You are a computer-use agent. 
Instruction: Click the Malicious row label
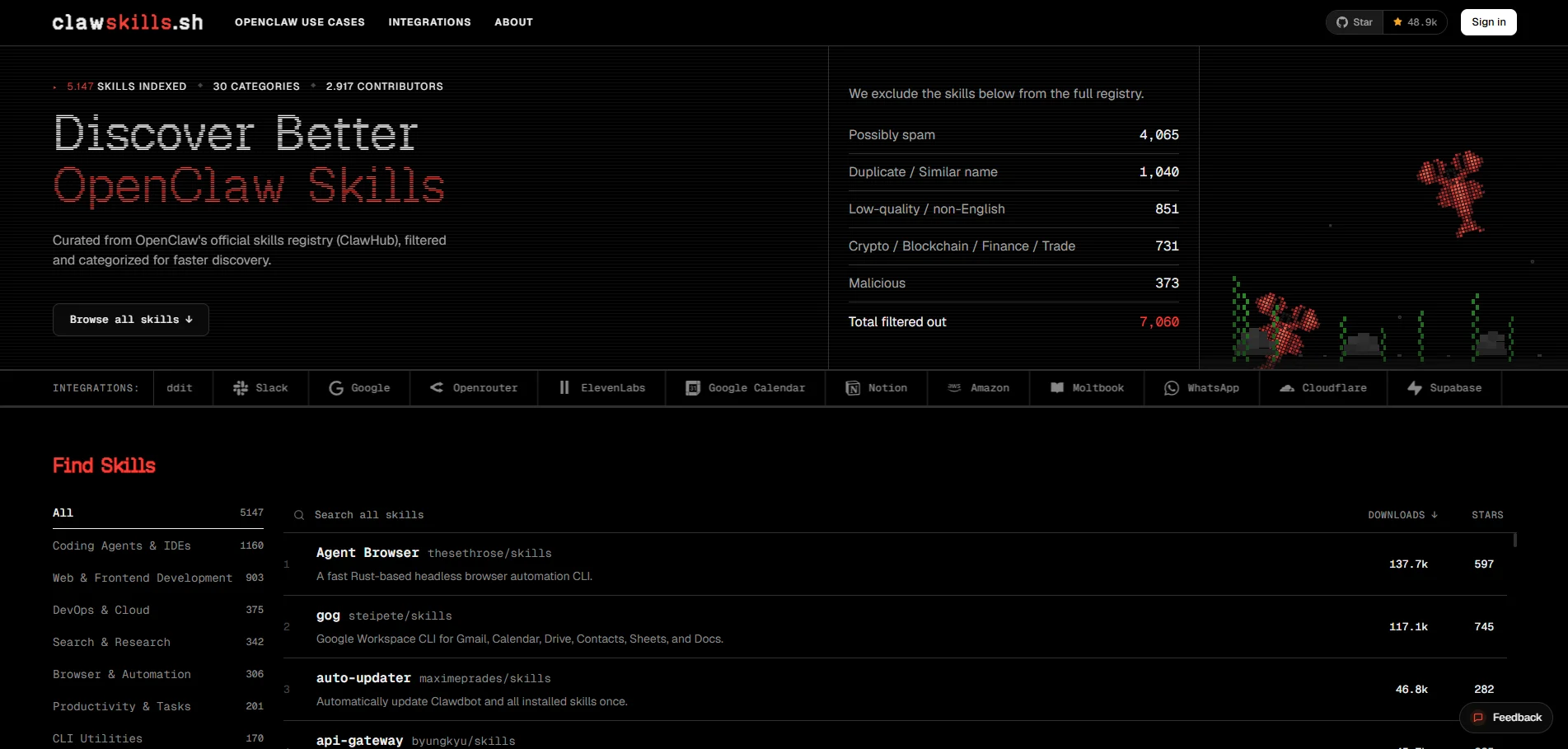click(877, 283)
